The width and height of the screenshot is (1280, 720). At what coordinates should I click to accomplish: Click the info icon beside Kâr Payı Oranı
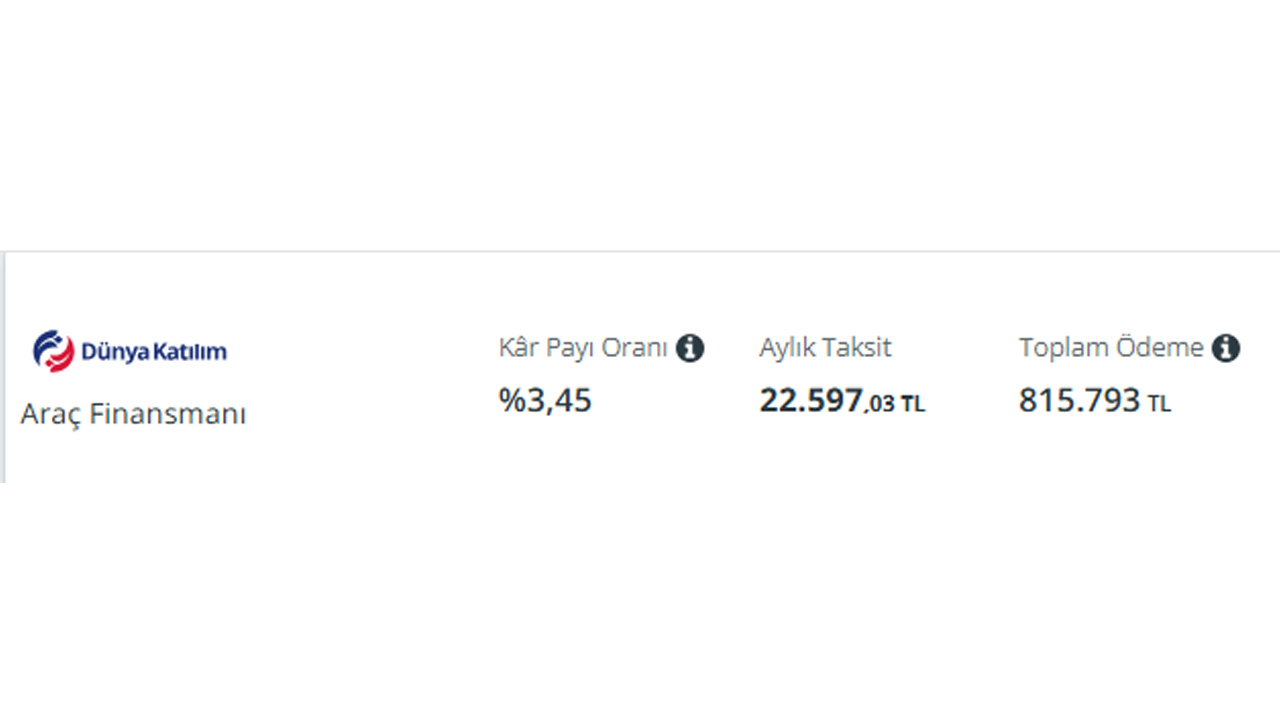click(x=690, y=348)
